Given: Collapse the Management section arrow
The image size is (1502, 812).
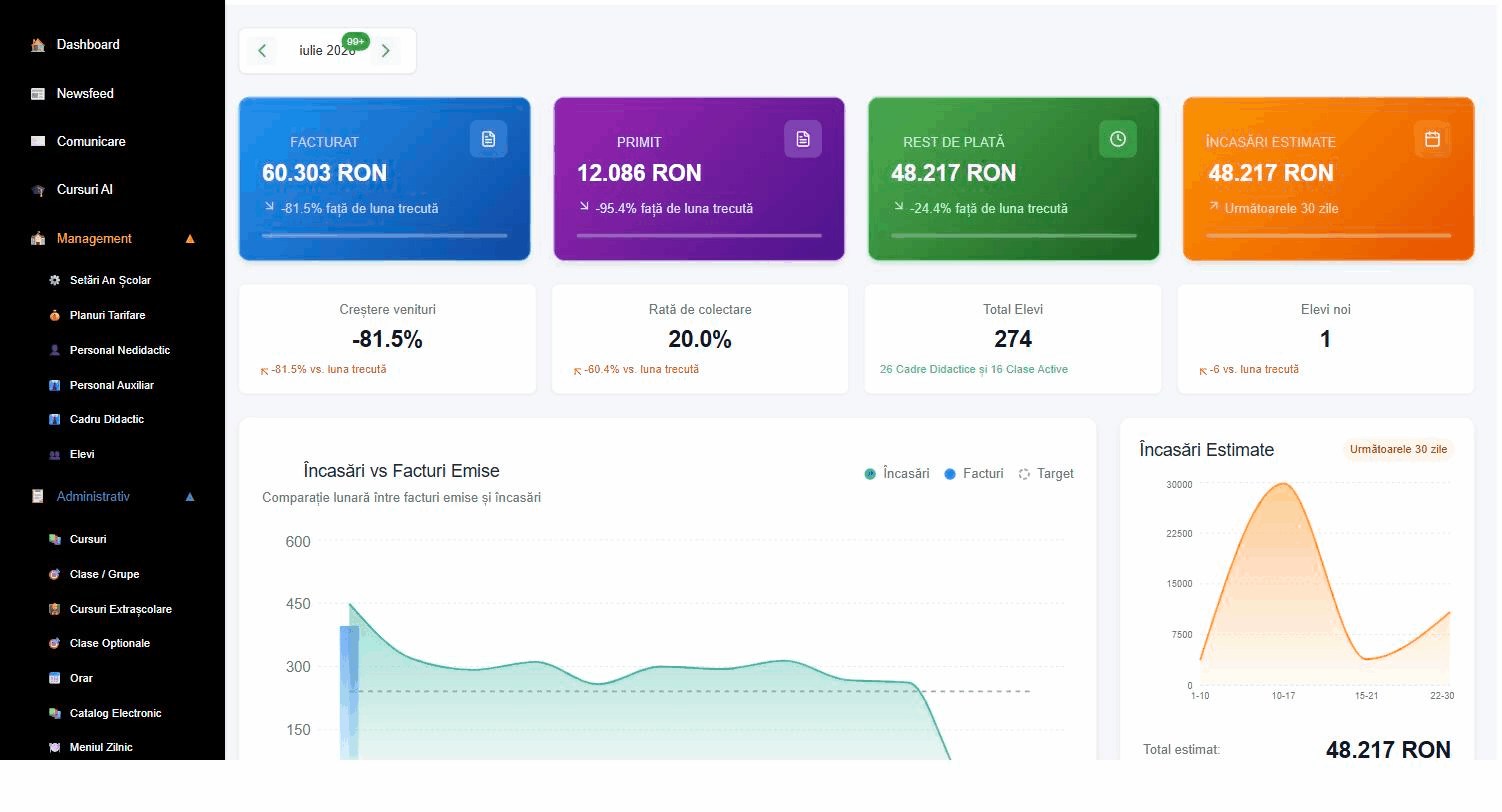Looking at the screenshot, I should [190, 239].
